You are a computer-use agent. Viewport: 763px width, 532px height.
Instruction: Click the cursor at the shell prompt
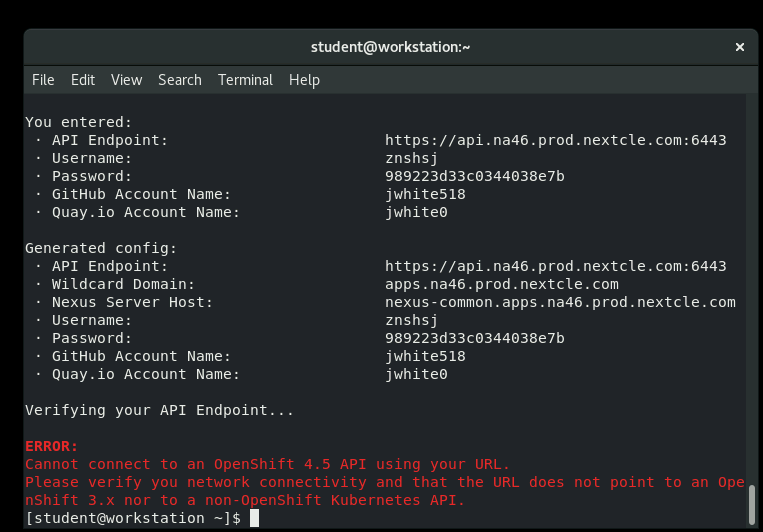254,518
